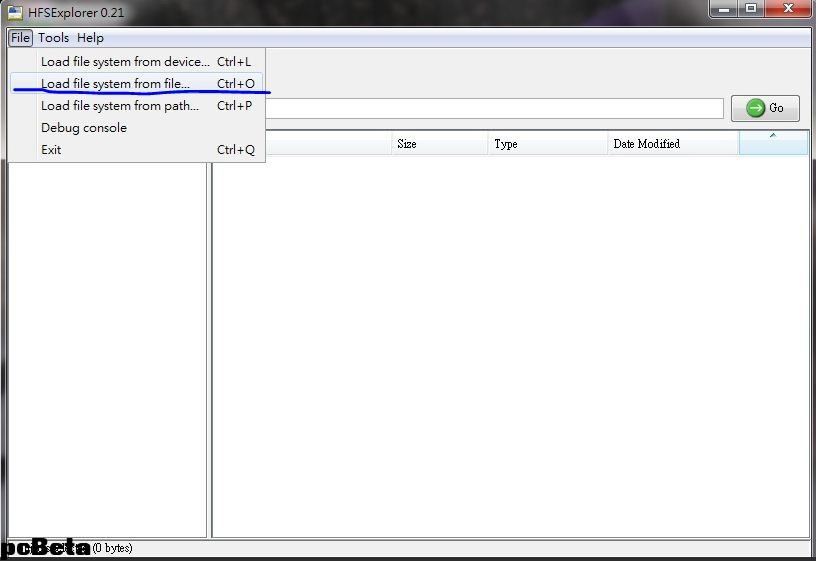This screenshot has height=561, width=816.
Task: Click the empty file list area
Action: click(510, 350)
